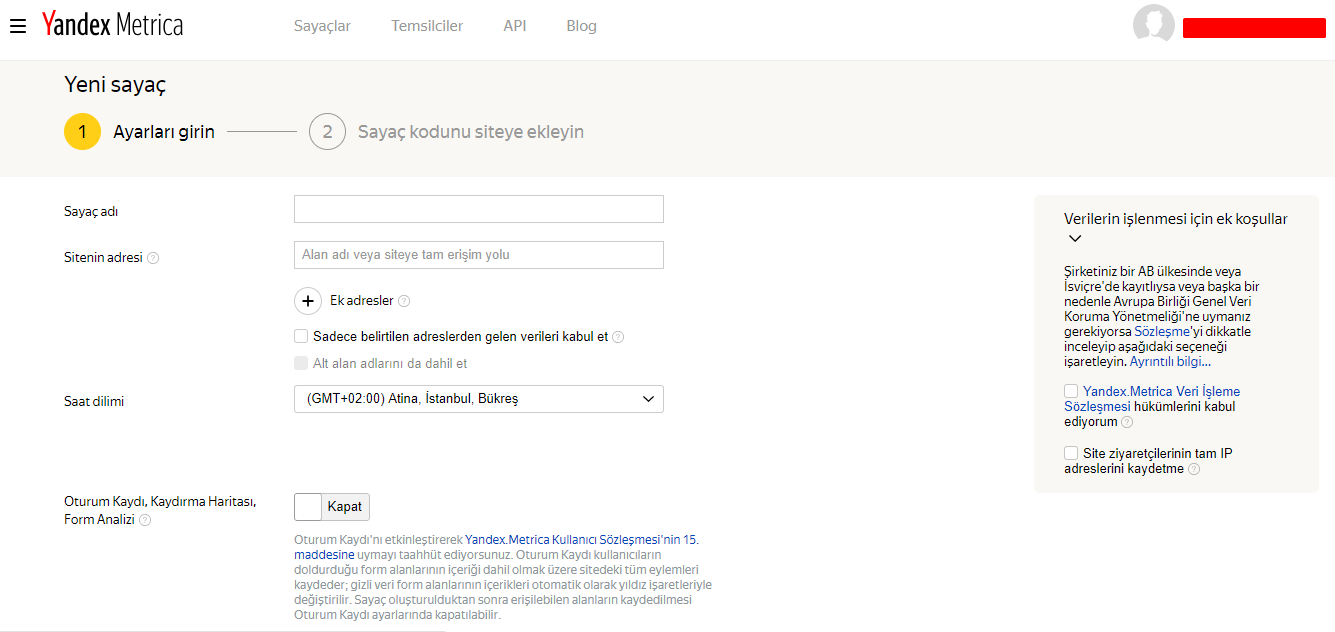Open the Blog menu item
Image resolution: width=1335 pixels, height=632 pixels.
[x=581, y=26]
